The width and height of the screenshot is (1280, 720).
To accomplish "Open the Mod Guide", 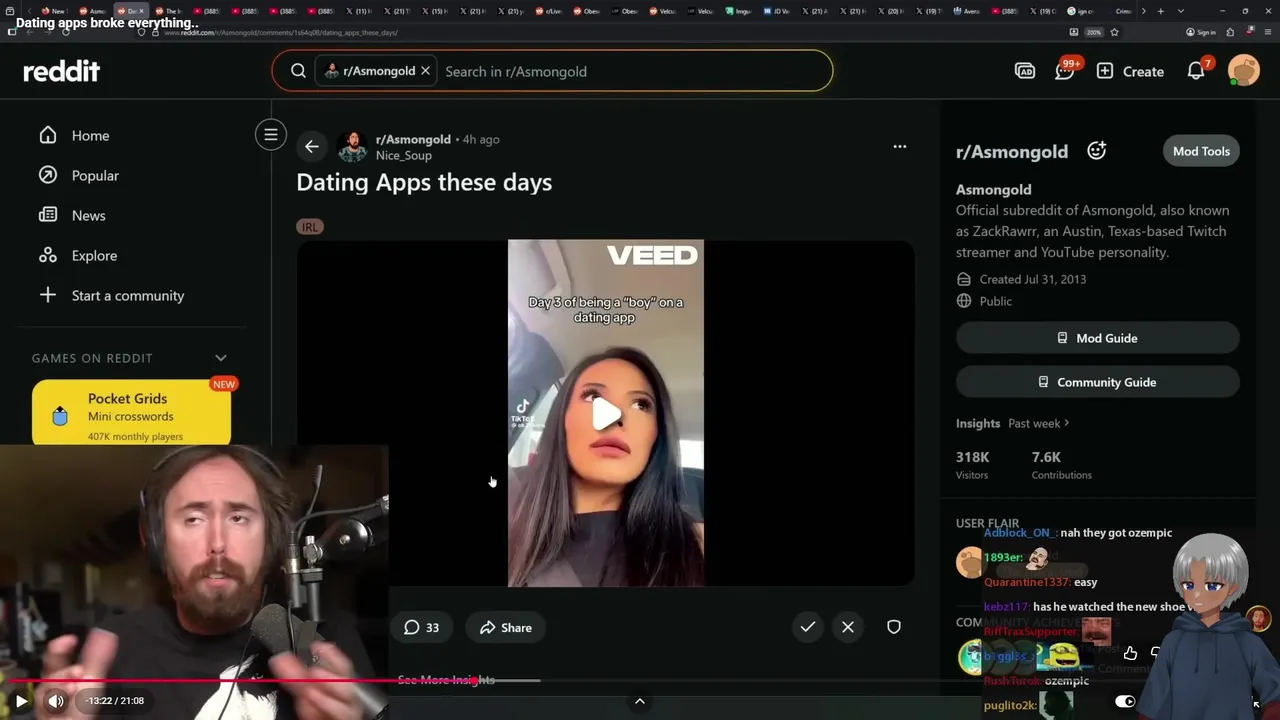I will pyautogui.click(x=1097, y=338).
